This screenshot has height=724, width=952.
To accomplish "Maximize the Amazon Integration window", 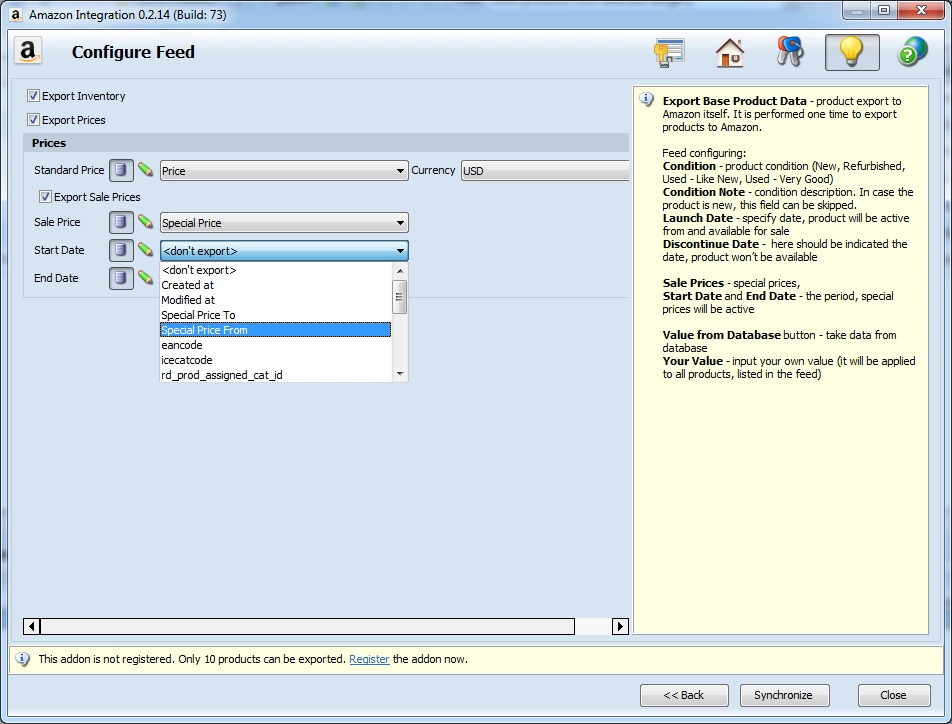I will (x=884, y=10).
